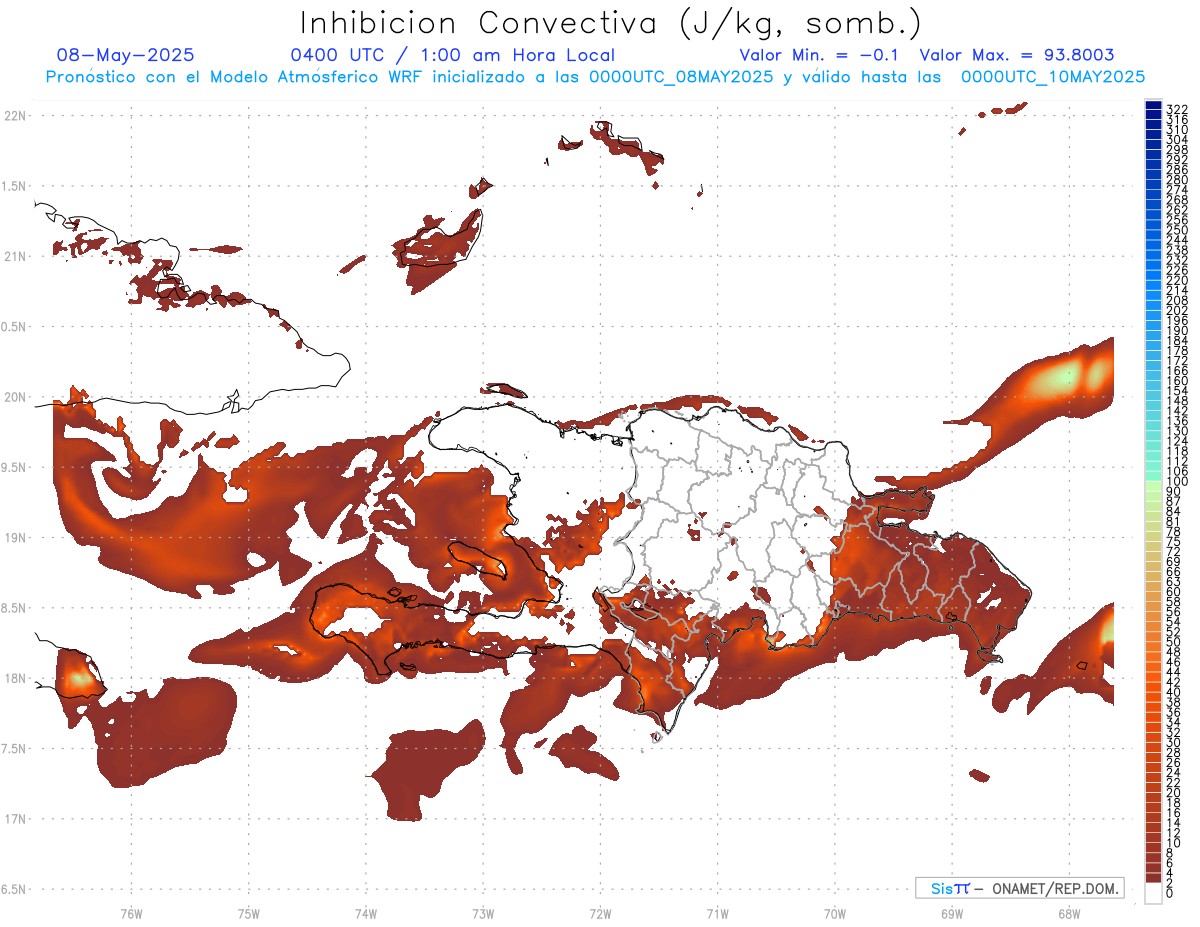Click the 'Valor Min. = -0.1' readout

pyautogui.click(x=821, y=55)
